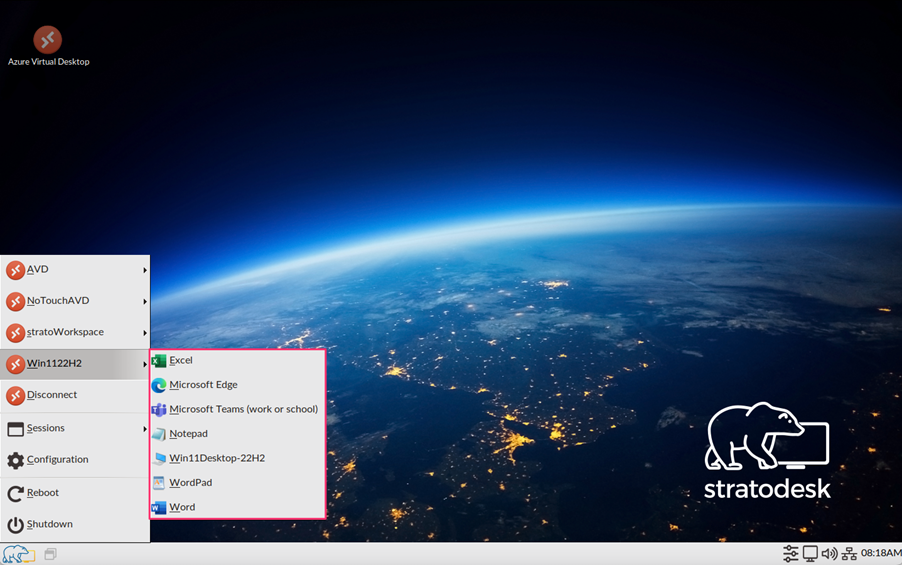Click the red AVD remote desktop icon
The height and width of the screenshot is (565, 902).
pos(16,270)
